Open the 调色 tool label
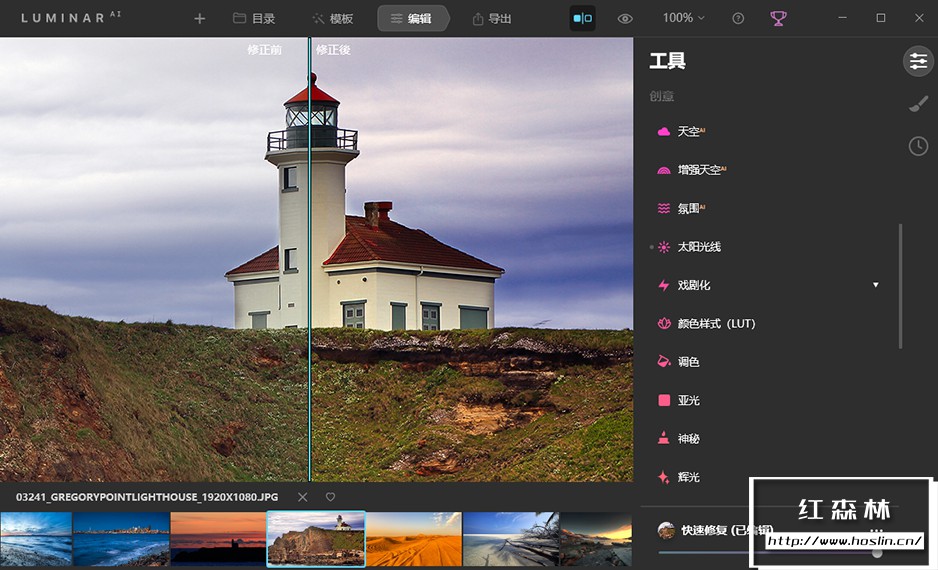The width and height of the screenshot is (938, 570). coord(688,362)
